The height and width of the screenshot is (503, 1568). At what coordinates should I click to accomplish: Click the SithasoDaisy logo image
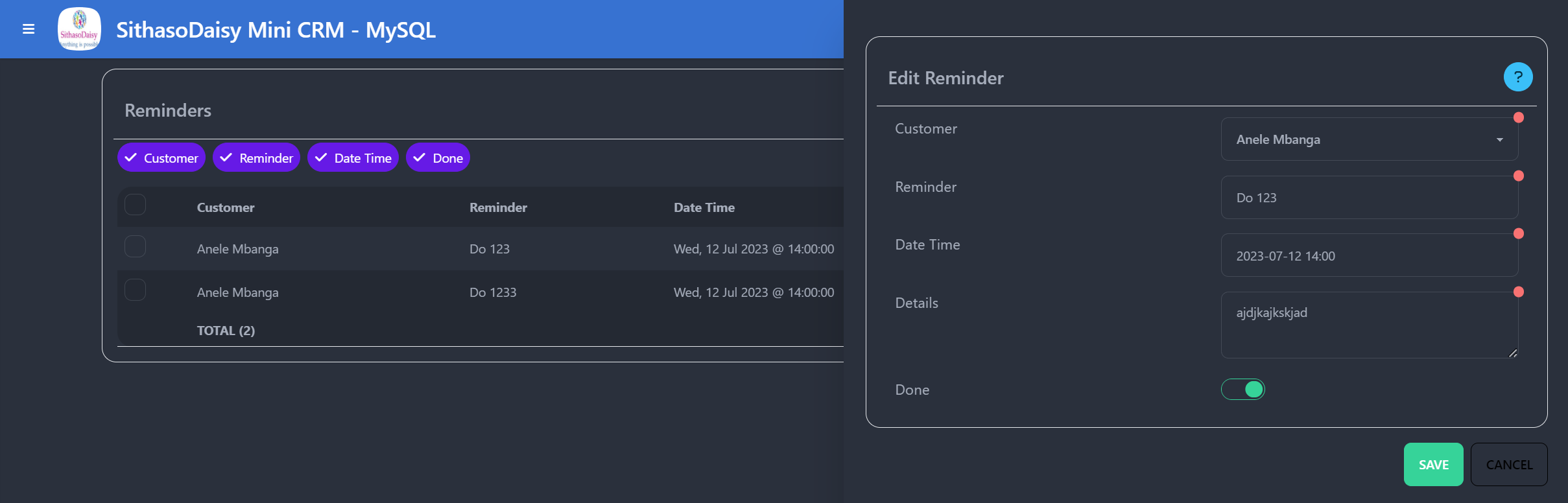(x=79, y=29)
